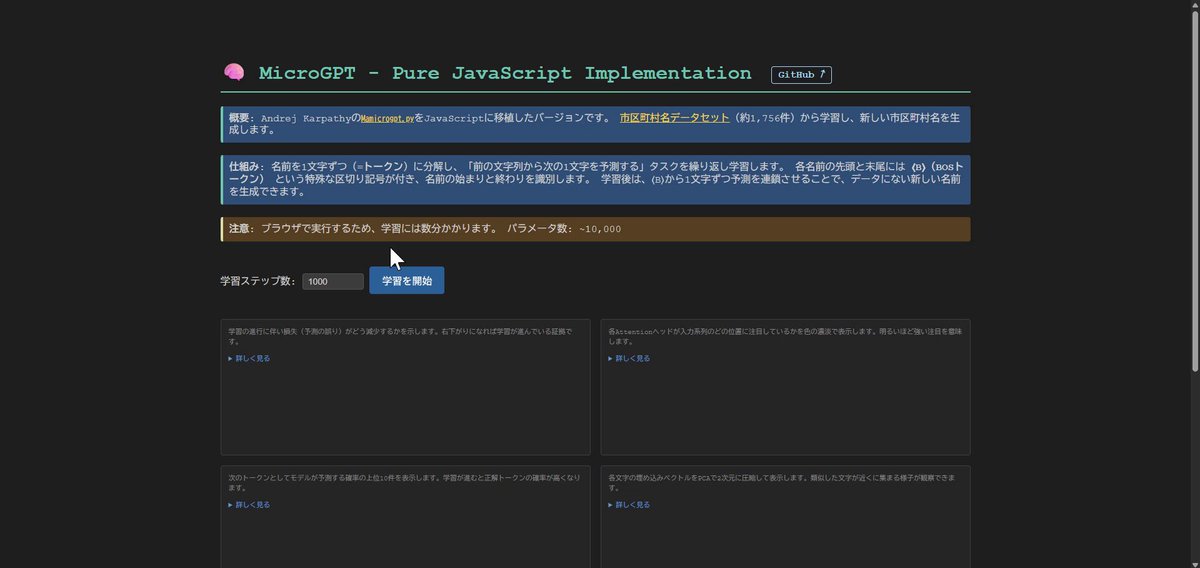The height and width of the screenshot is (568, 1200).
Task: Click the 学習を開始 button
Action: coord(406,281)
